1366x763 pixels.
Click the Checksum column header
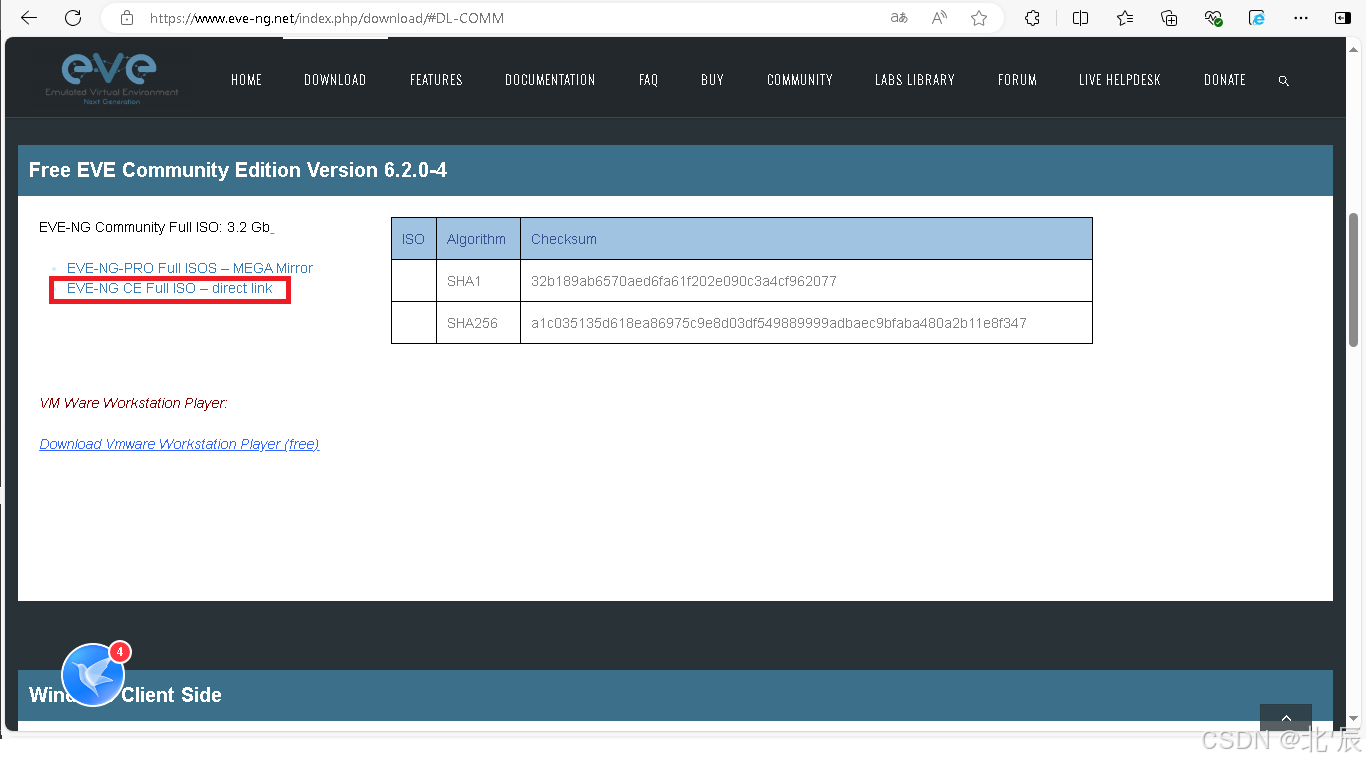tap(806, 239)
